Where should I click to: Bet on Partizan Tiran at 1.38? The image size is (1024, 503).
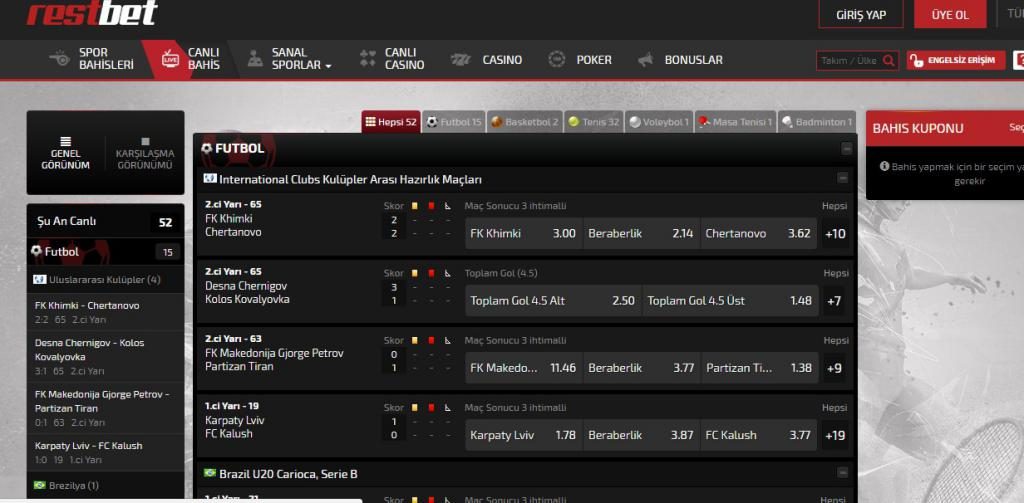759,368
